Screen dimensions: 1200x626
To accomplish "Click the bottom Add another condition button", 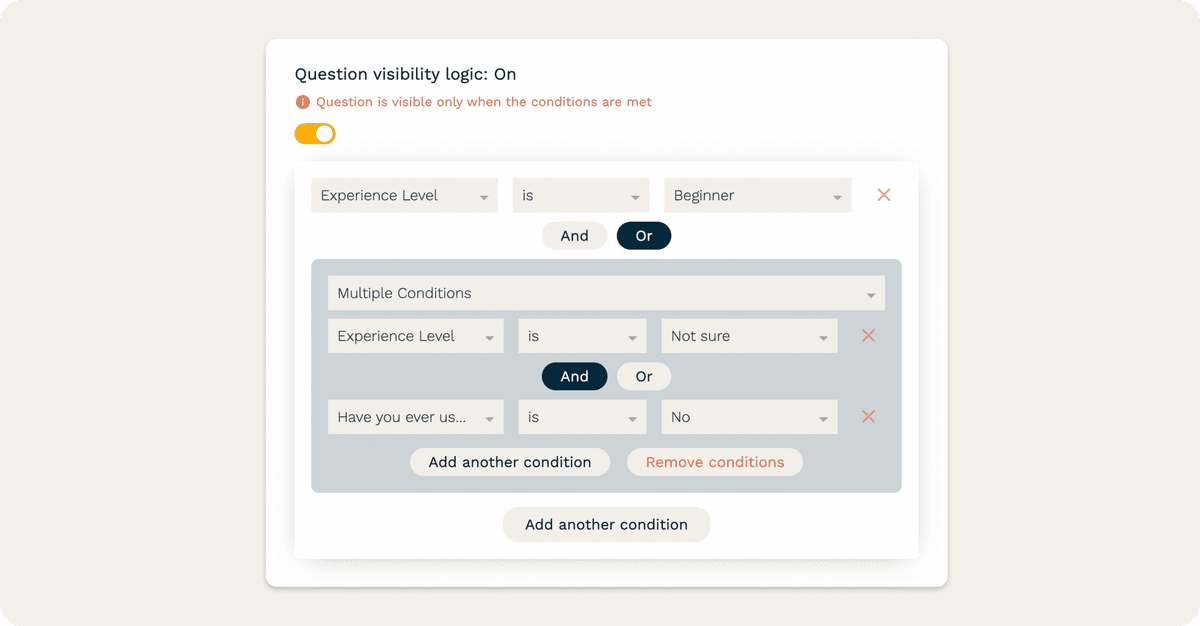I will tap(606, 524).
